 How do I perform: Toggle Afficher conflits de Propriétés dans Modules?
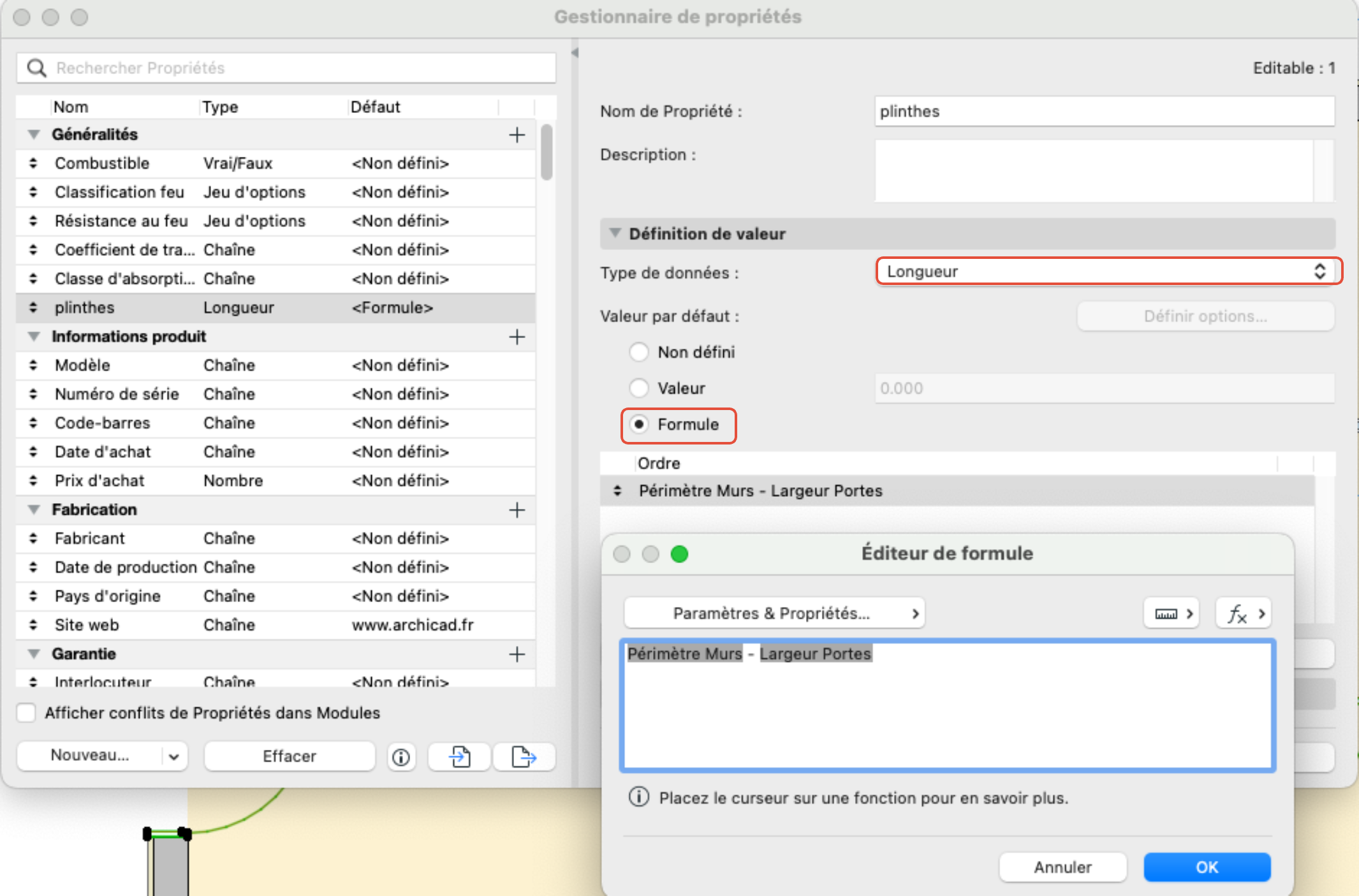pos(26,712)
